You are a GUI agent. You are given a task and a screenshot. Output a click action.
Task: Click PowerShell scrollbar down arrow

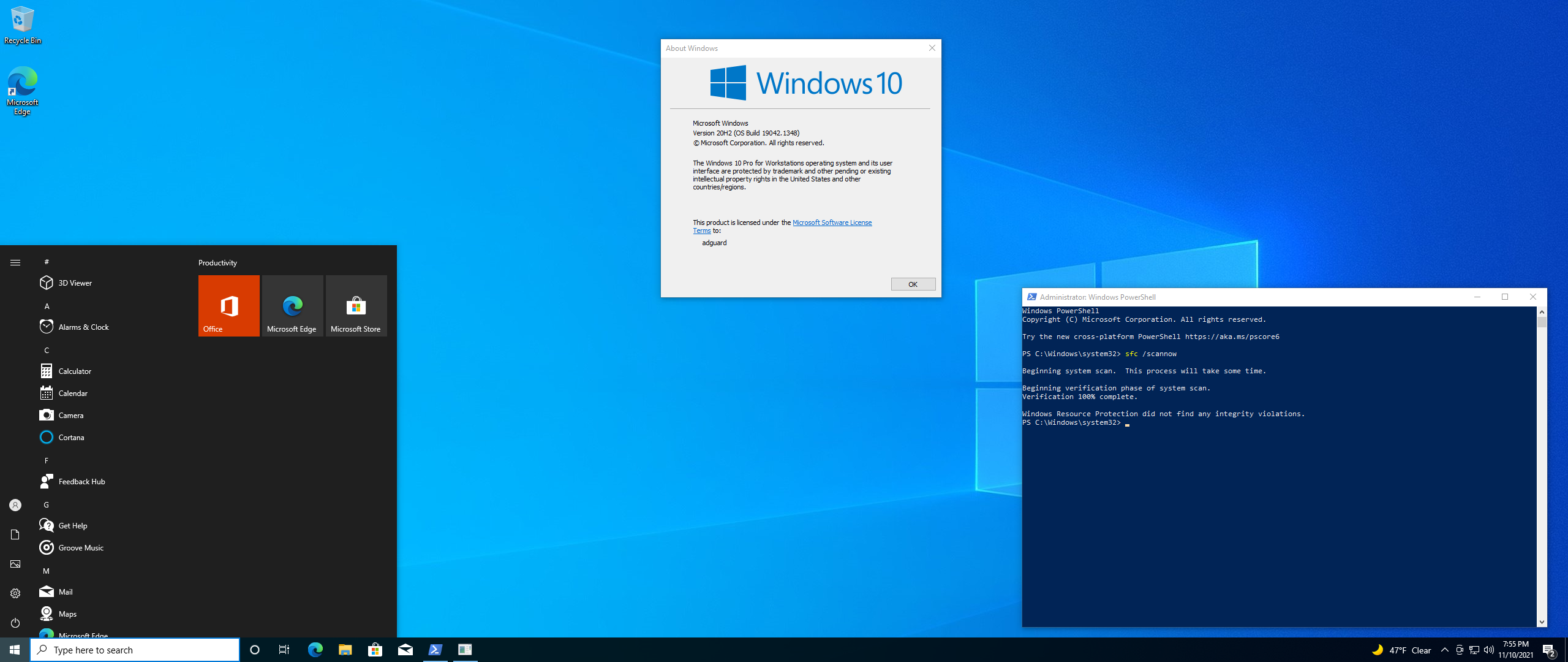click(x=1542, y=622)
